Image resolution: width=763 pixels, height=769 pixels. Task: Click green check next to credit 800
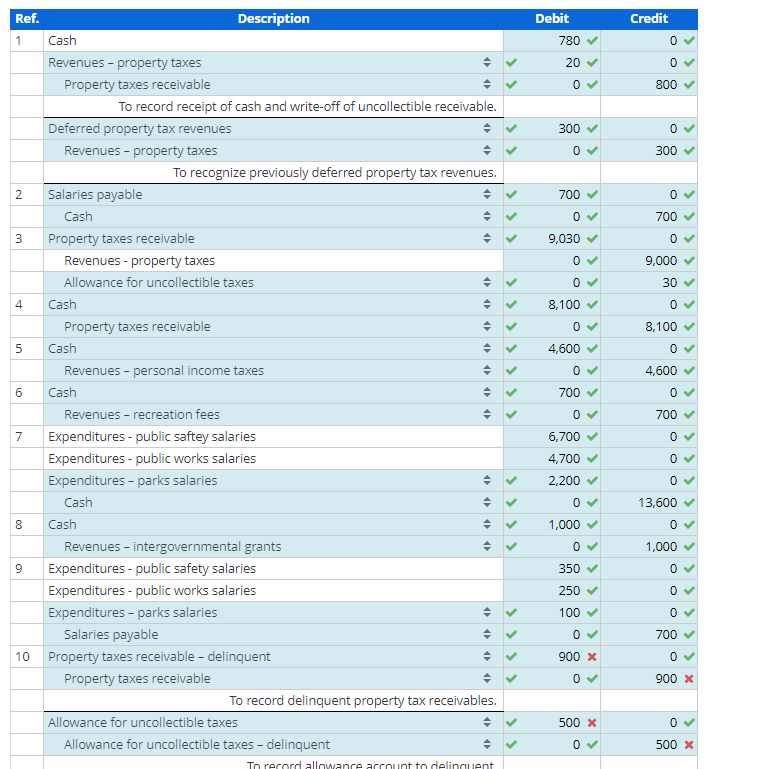689,84
